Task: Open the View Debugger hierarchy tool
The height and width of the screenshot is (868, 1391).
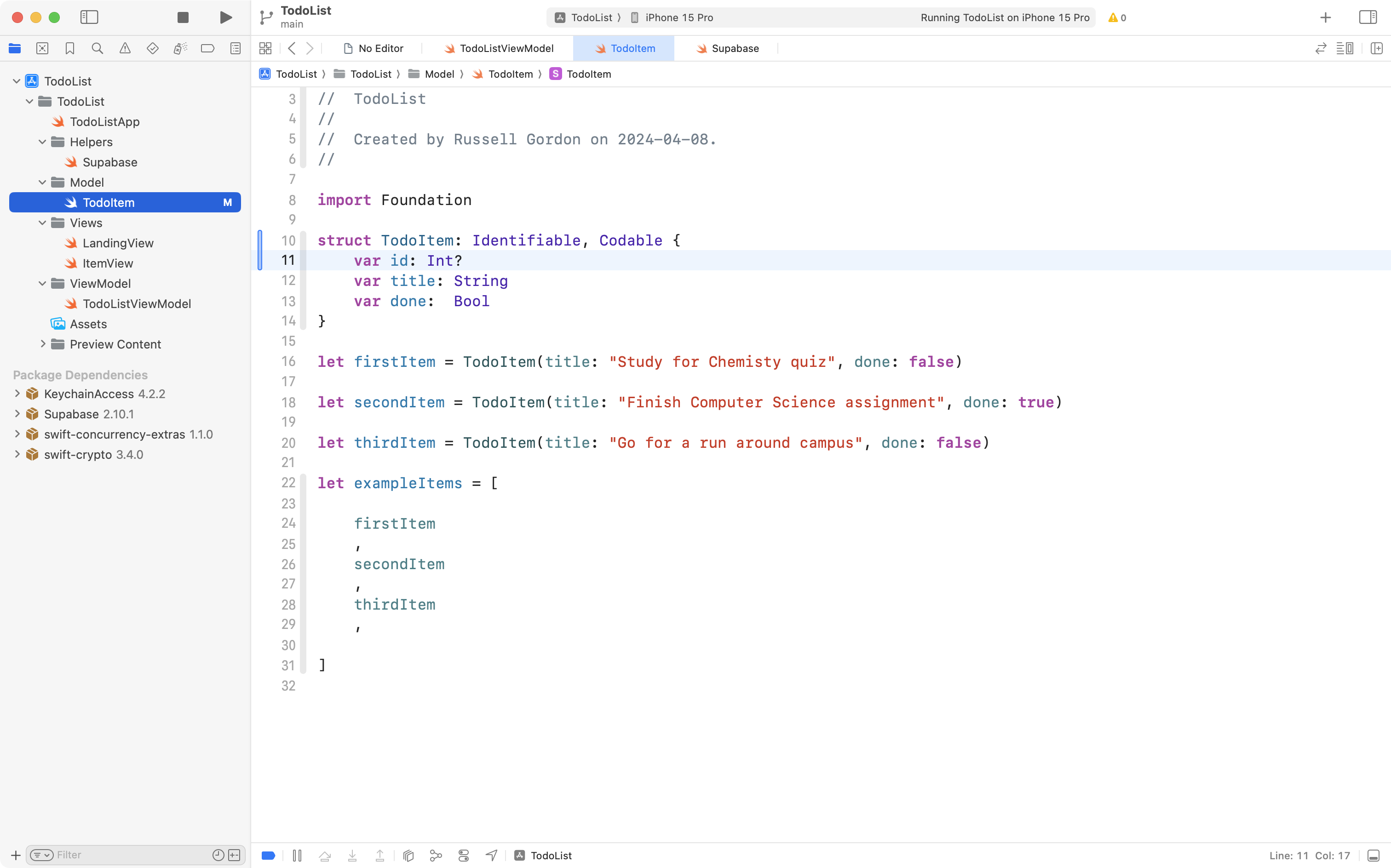Action: point(408,855)
